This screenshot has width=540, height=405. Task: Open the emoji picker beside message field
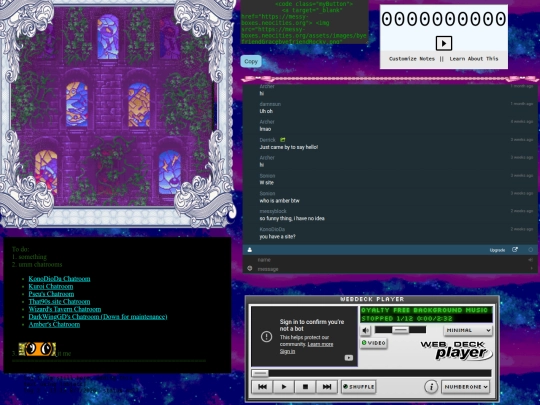[x=250, y=268]
